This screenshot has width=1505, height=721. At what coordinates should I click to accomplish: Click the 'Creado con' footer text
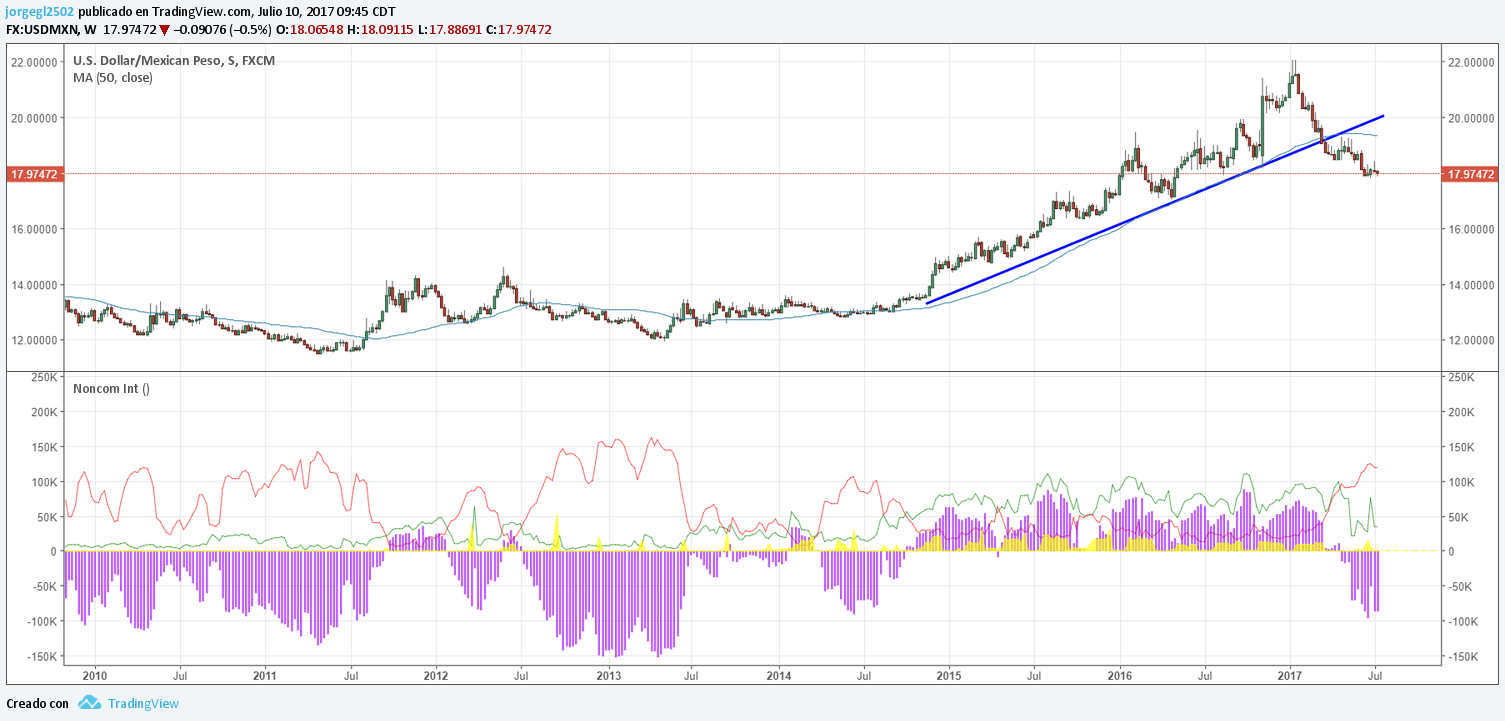point(37,703)
